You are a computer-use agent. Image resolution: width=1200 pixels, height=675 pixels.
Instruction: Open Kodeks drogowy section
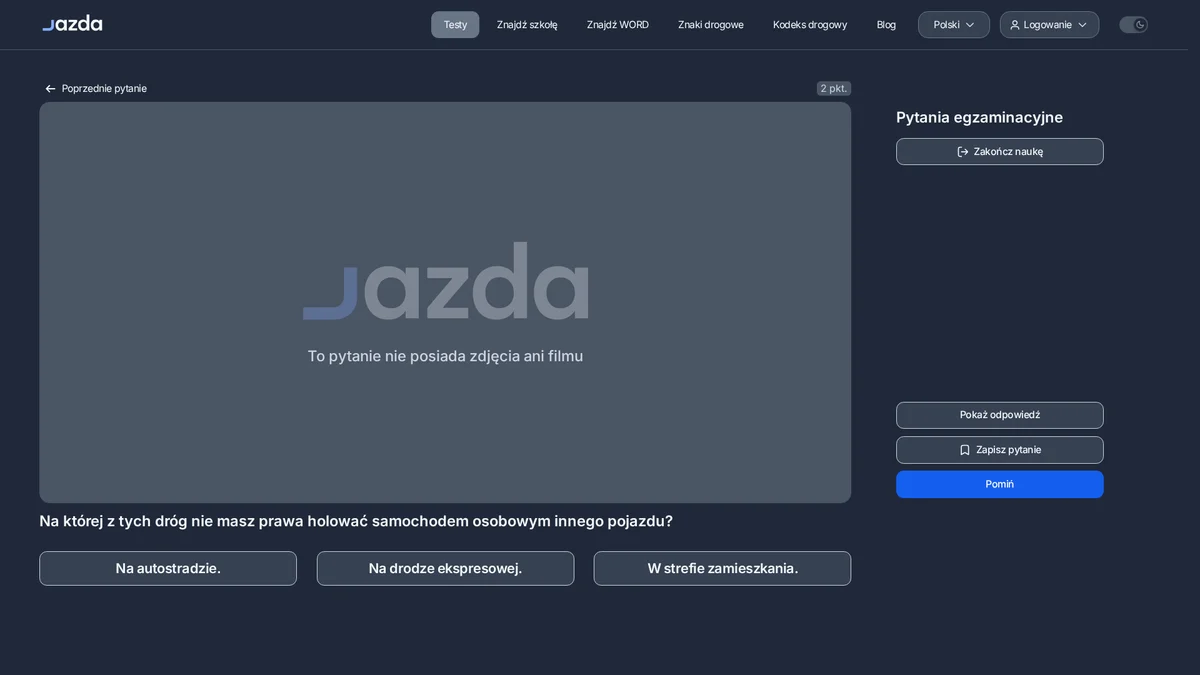[810, 25]
